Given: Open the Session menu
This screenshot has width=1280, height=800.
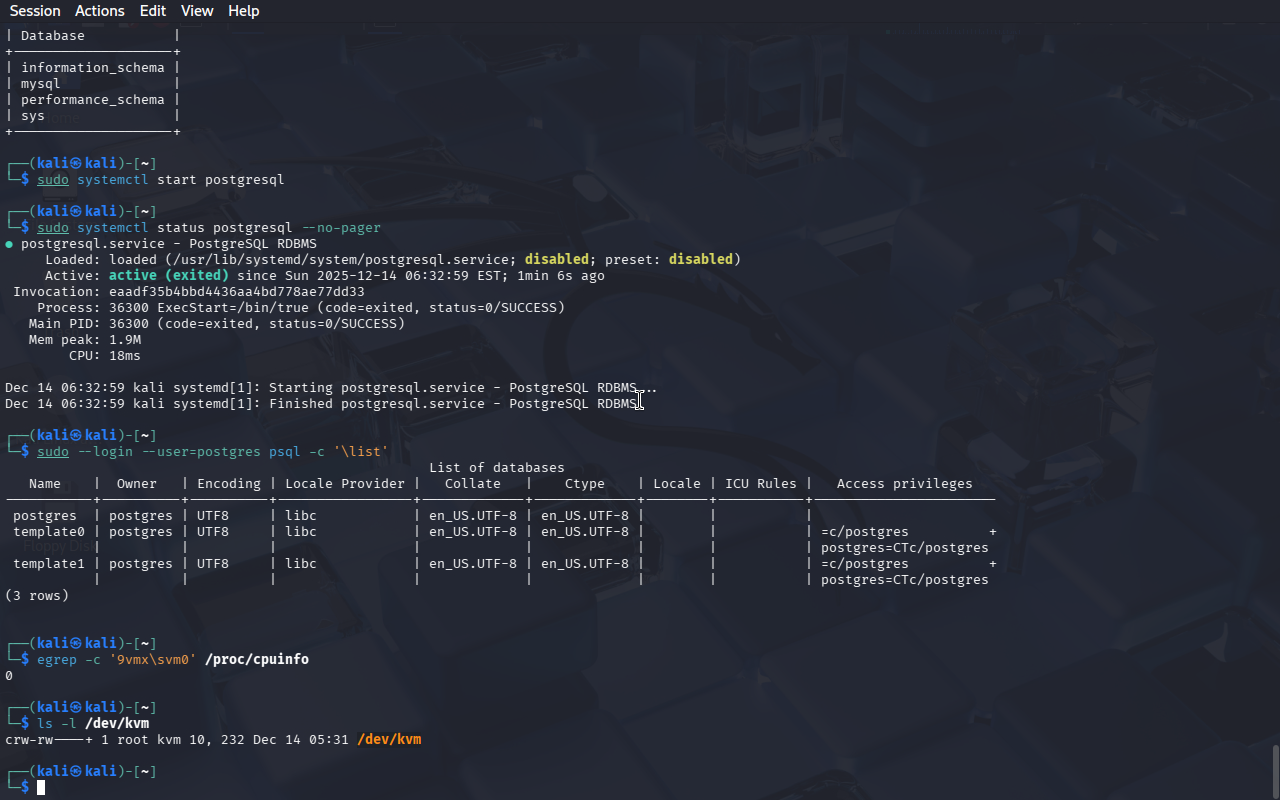Looking at the screenshot, I should pyautogui.click(x=35, y=11).
